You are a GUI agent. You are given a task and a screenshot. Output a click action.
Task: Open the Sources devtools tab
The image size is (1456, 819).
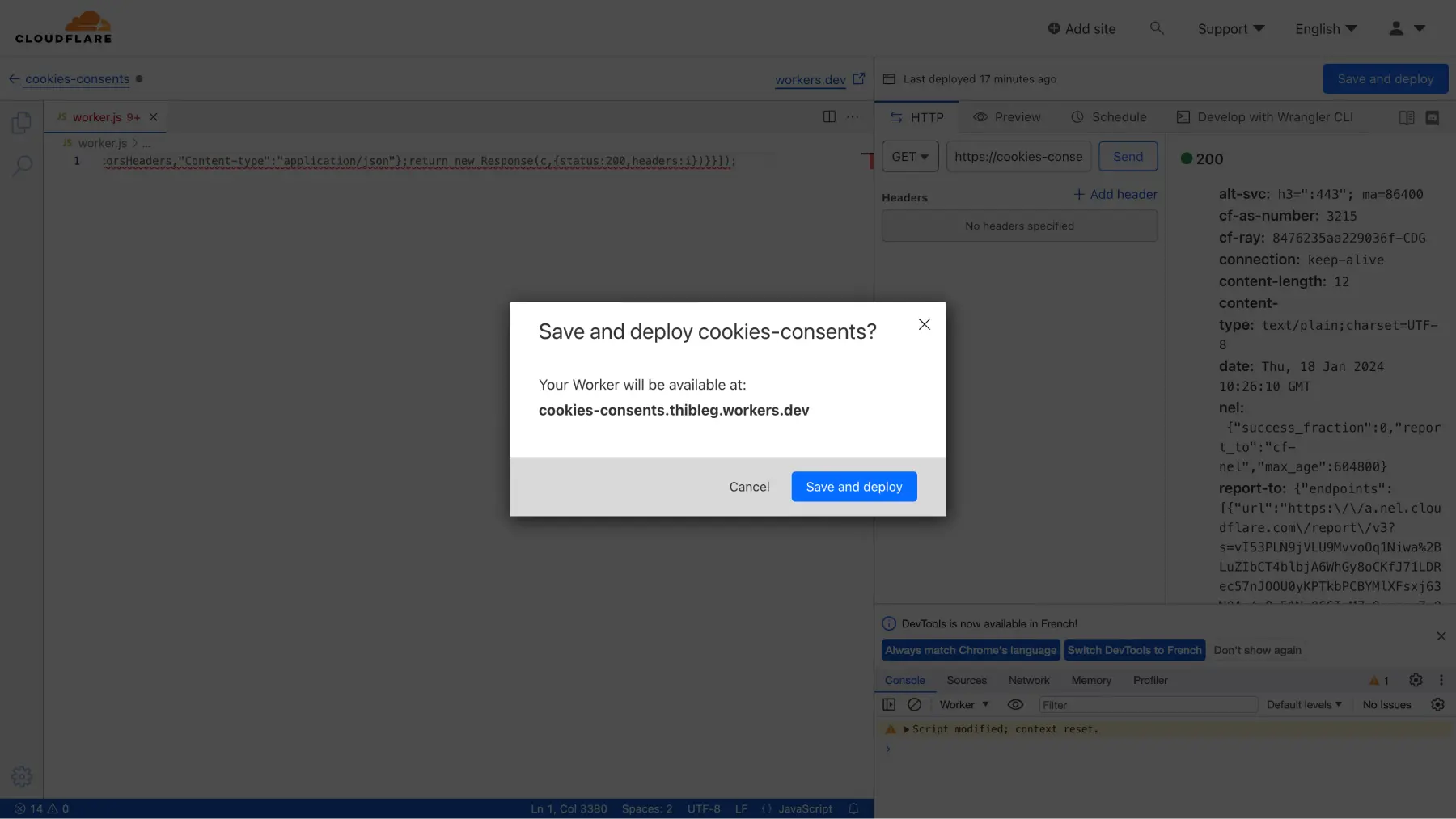[x=967, y=681]
